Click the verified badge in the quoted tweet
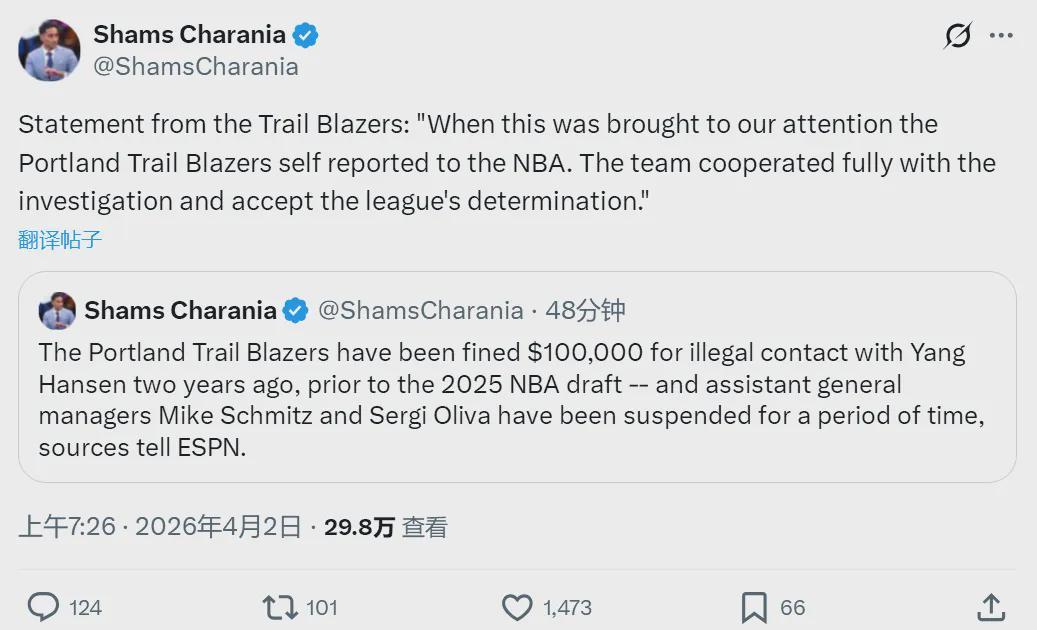This screenshot has height=630, width=1037. [x=294, y=310]
